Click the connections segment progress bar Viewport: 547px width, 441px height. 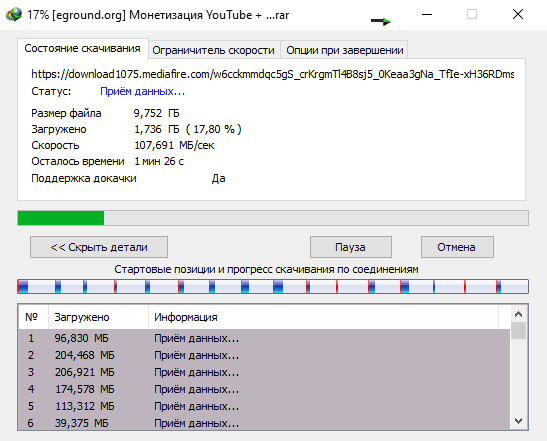tap(273, 286)
